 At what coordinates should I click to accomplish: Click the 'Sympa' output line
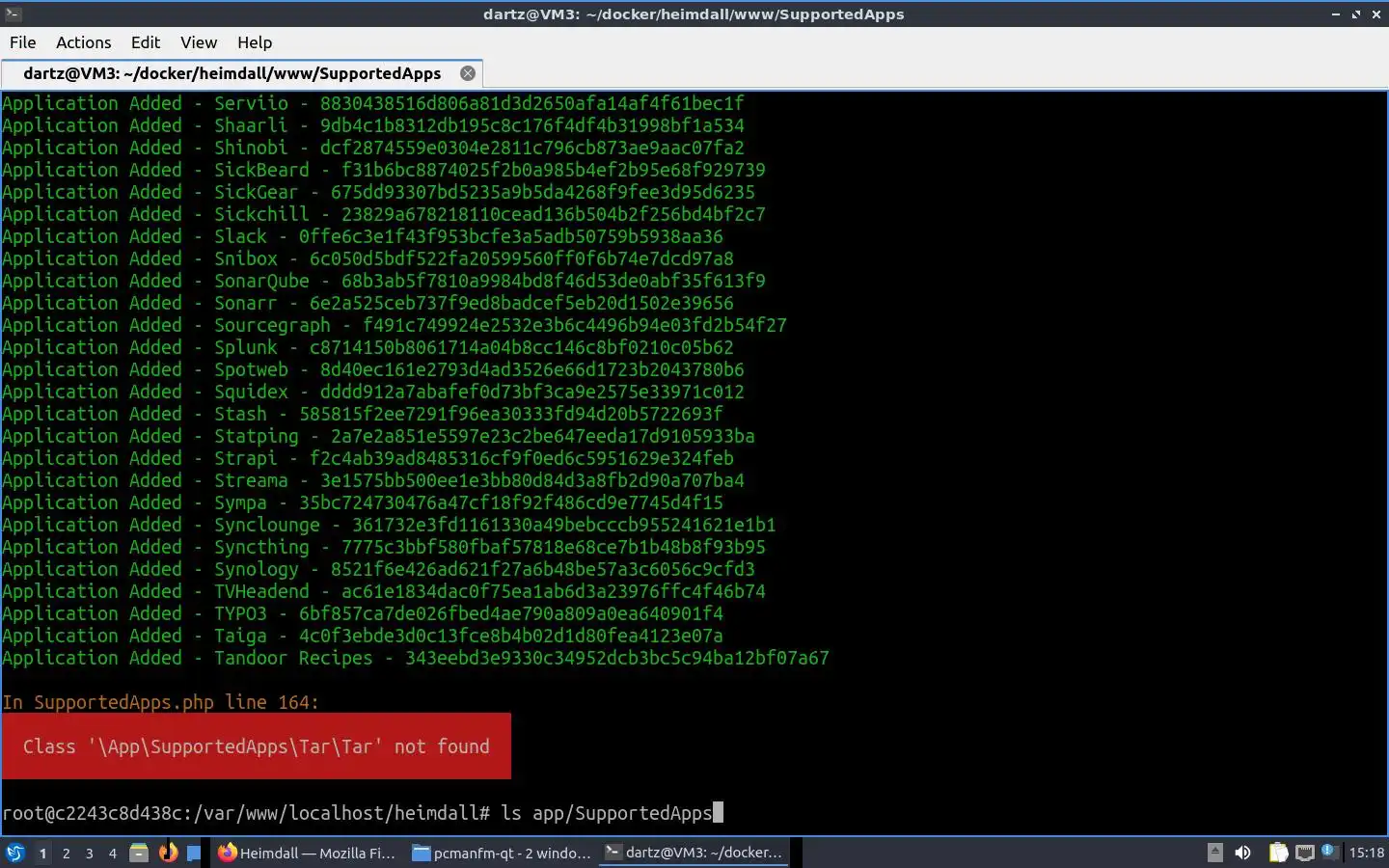[x=363, y=502]
